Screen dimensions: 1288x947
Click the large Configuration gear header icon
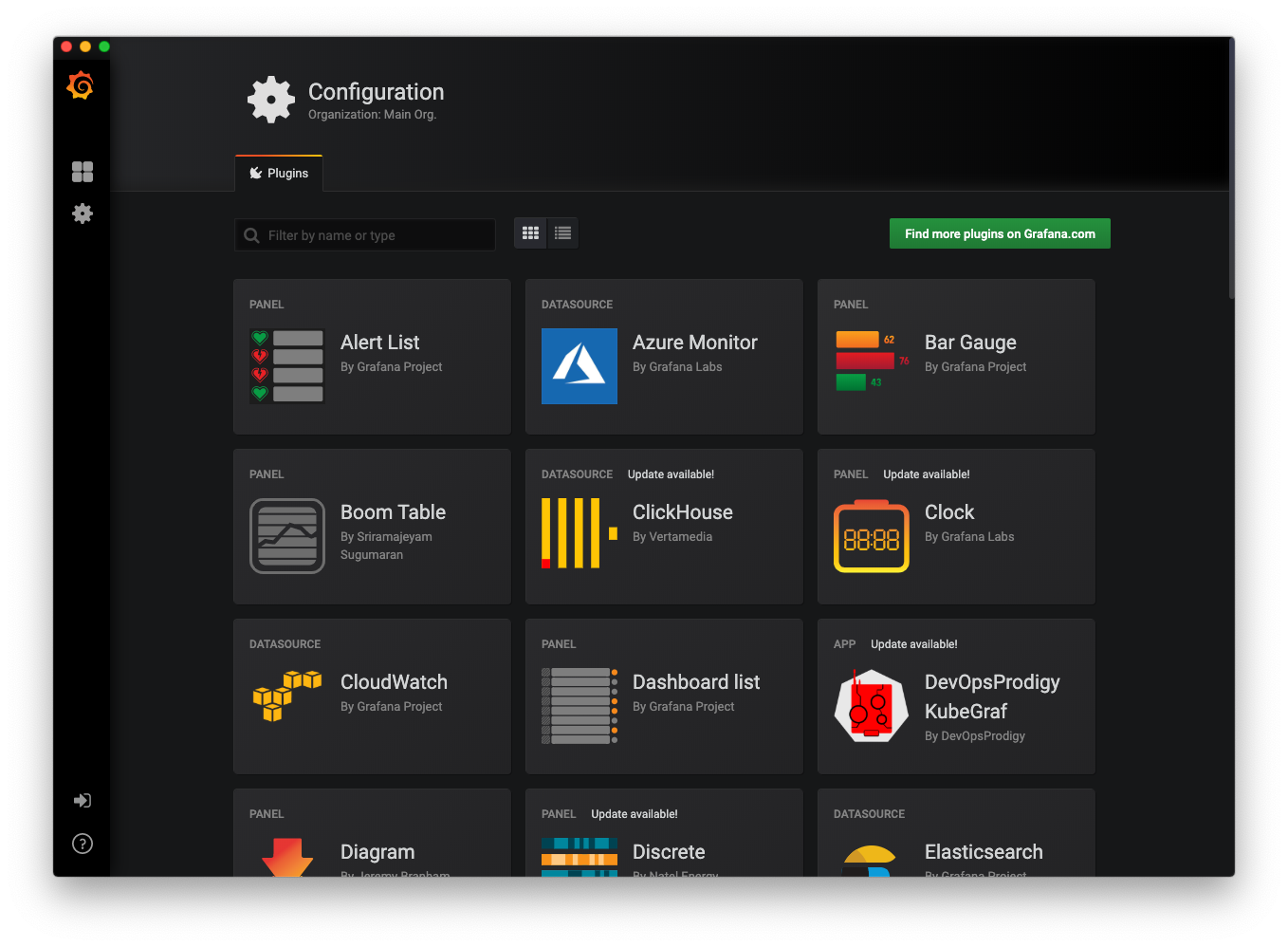[x=271, y=100]
